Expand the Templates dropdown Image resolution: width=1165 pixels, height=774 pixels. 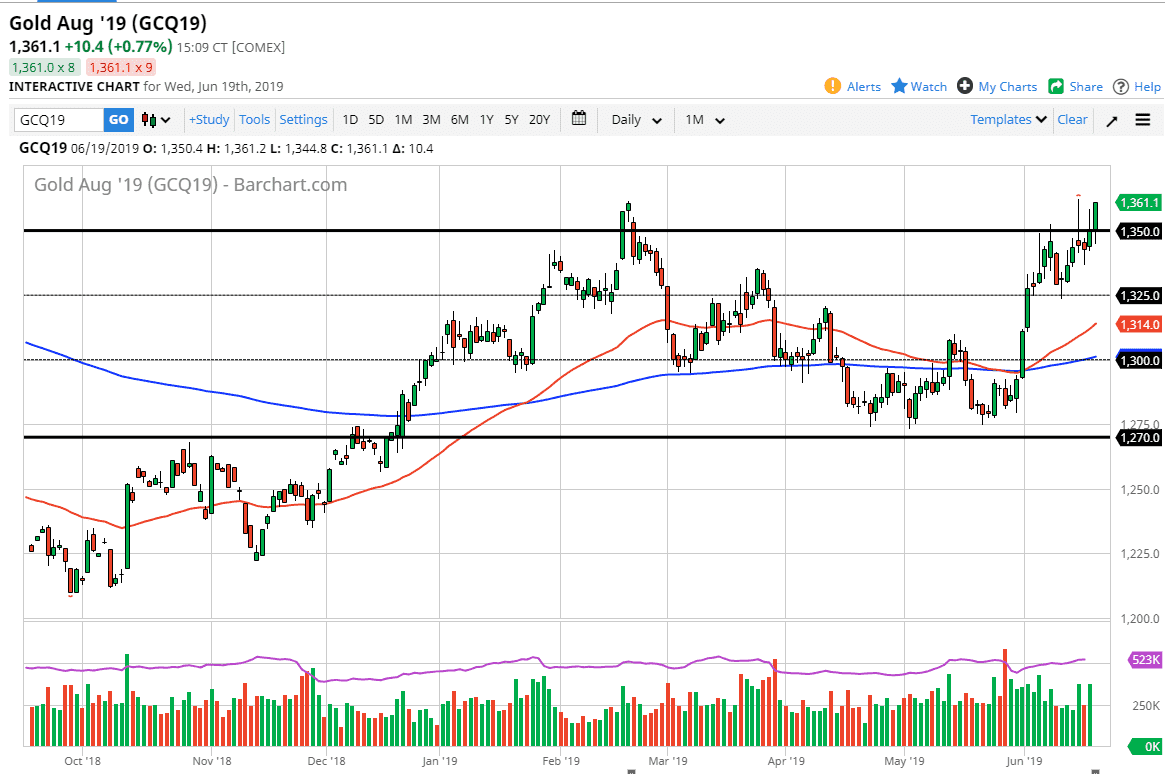(x=1008, y=119)
